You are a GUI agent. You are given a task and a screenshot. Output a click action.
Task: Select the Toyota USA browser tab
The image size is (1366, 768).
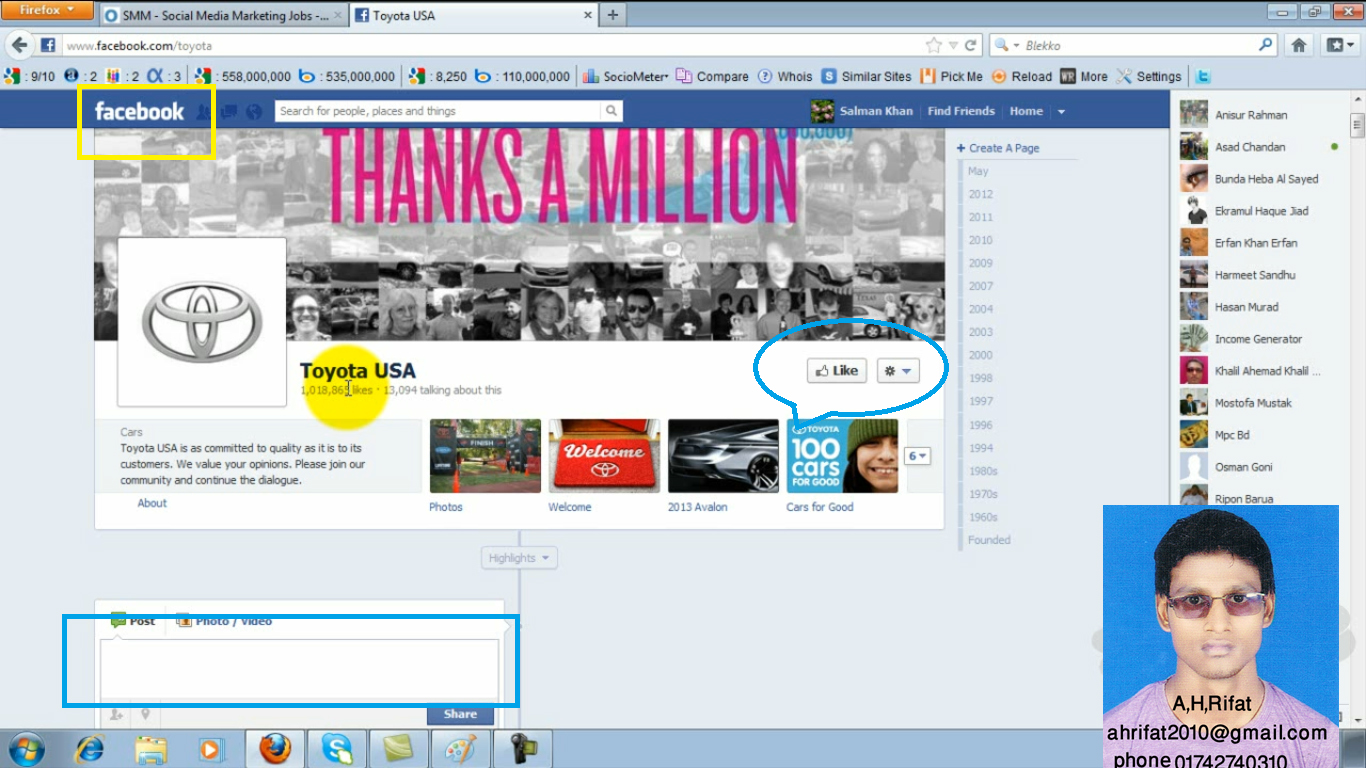pyautogui.click(x=471, y=16)
